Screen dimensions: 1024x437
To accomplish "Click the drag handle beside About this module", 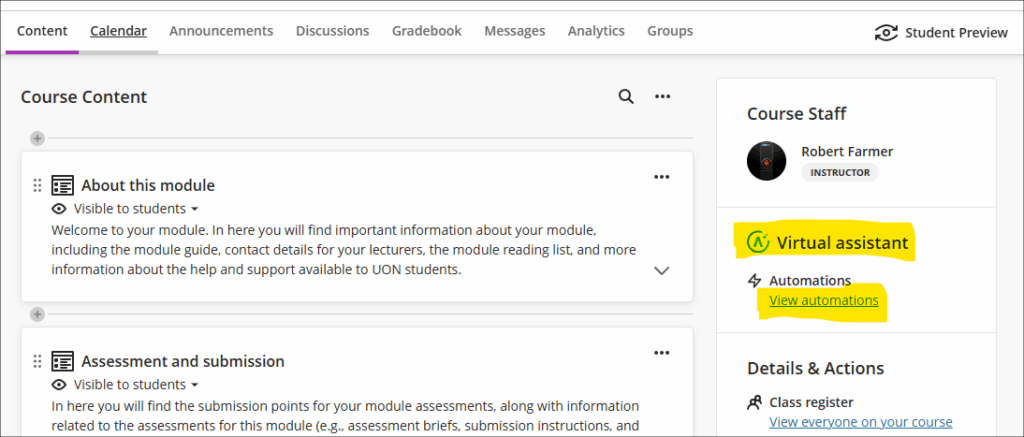I will pos(38,185).
